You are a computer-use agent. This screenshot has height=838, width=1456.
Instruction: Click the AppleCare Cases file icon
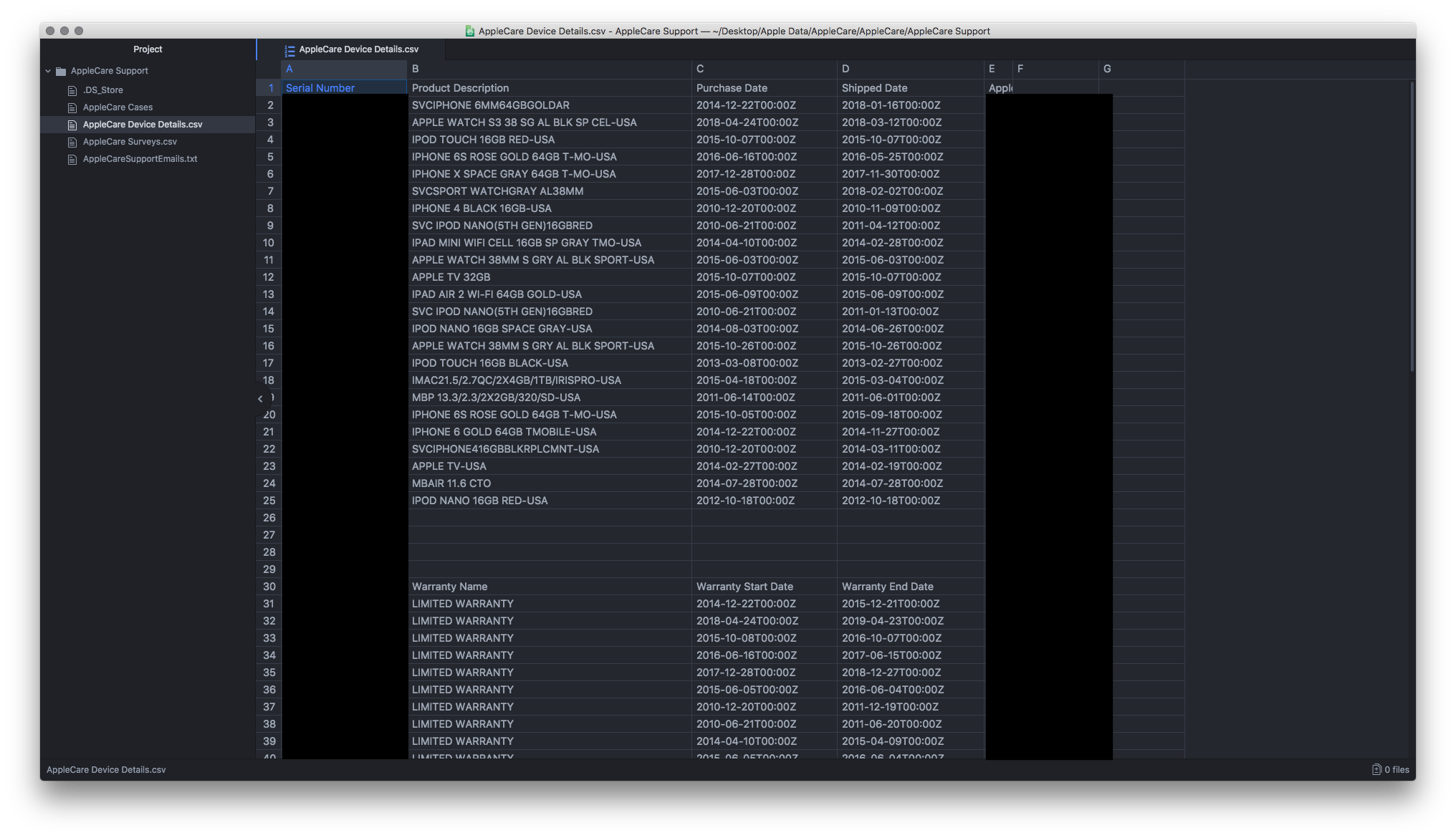[x=72, y=107]
